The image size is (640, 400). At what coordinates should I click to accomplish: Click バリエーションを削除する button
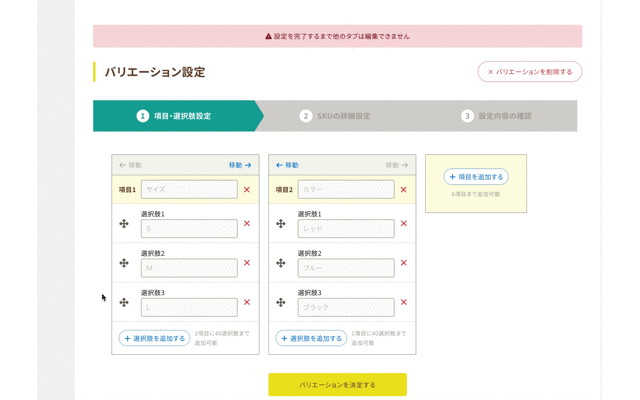[x=530, y=72]
